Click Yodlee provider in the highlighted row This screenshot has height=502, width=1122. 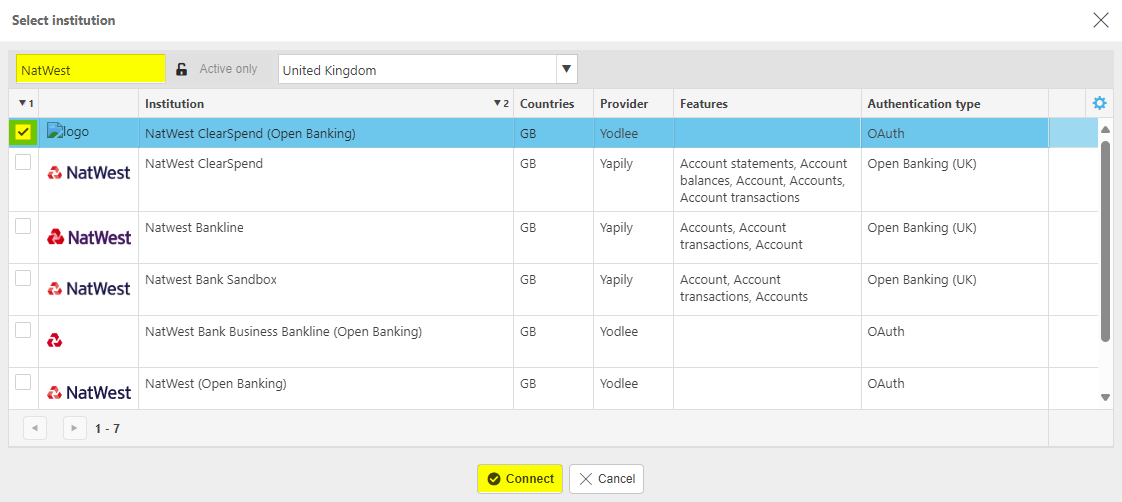click(x=618, y=133)
